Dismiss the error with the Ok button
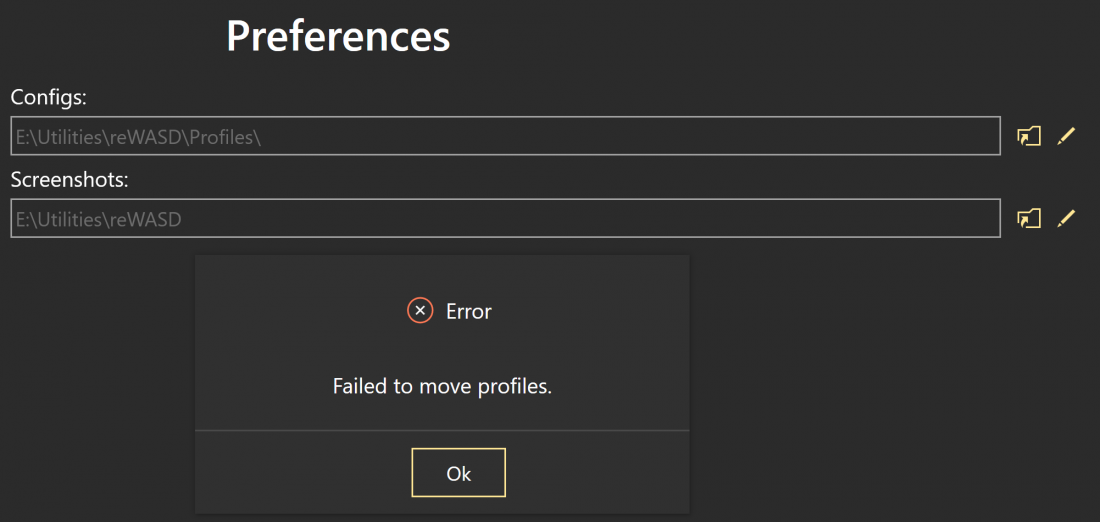Image resolution: width=1100 pixels, height=522 pixels. coord(459,473)
